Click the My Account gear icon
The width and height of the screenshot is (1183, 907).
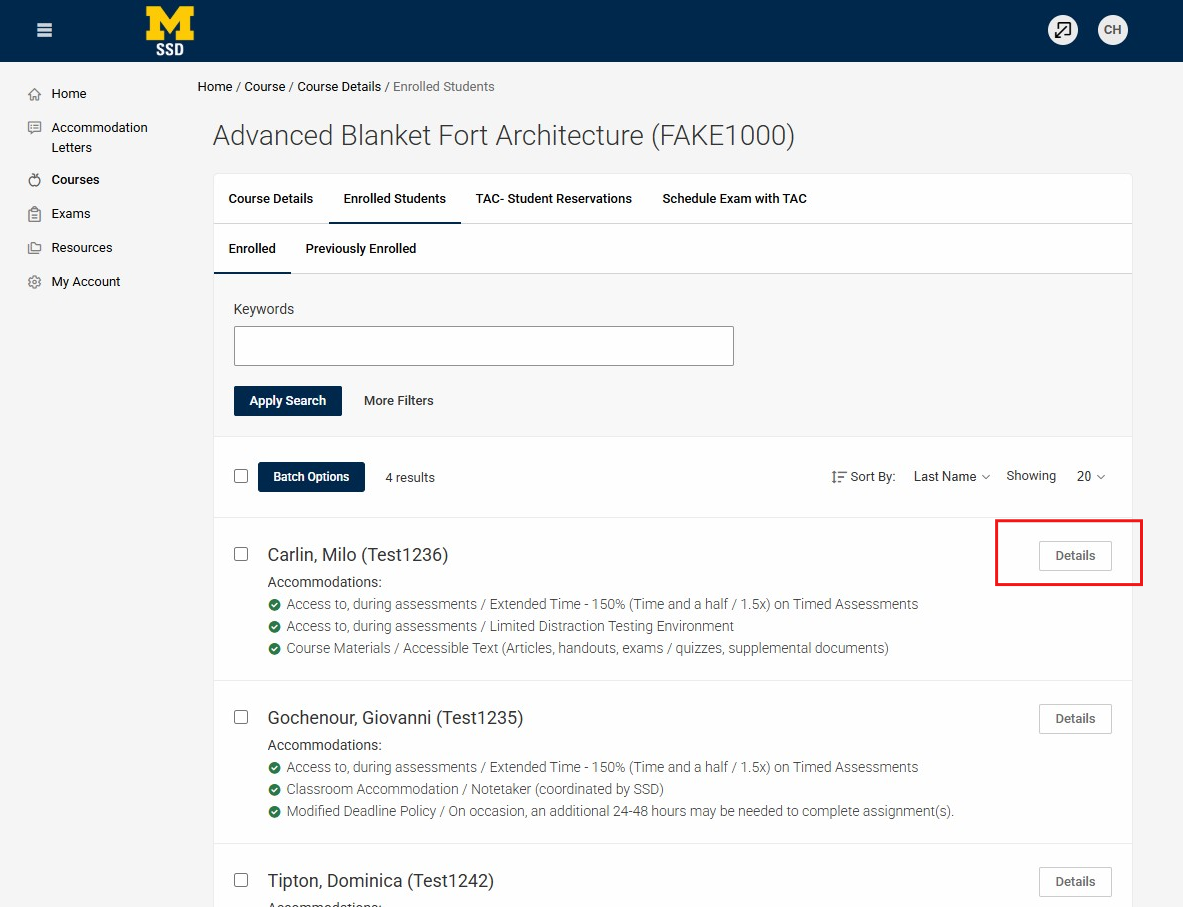point(35,281)
